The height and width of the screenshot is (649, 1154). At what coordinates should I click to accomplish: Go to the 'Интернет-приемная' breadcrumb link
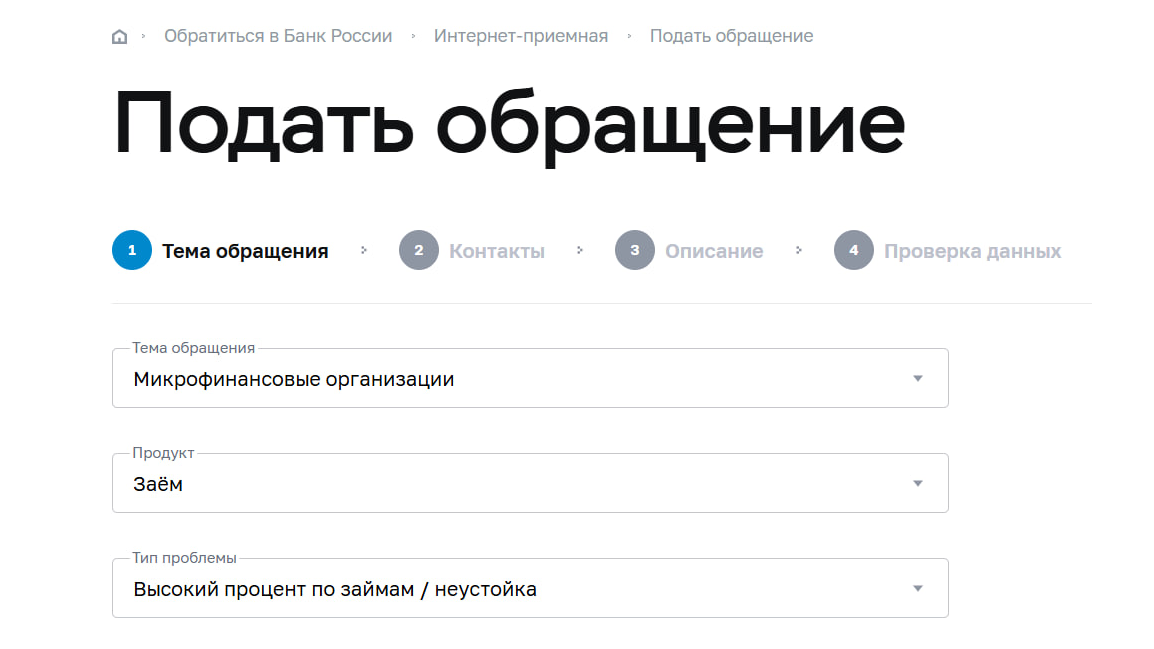click(520, 36)
